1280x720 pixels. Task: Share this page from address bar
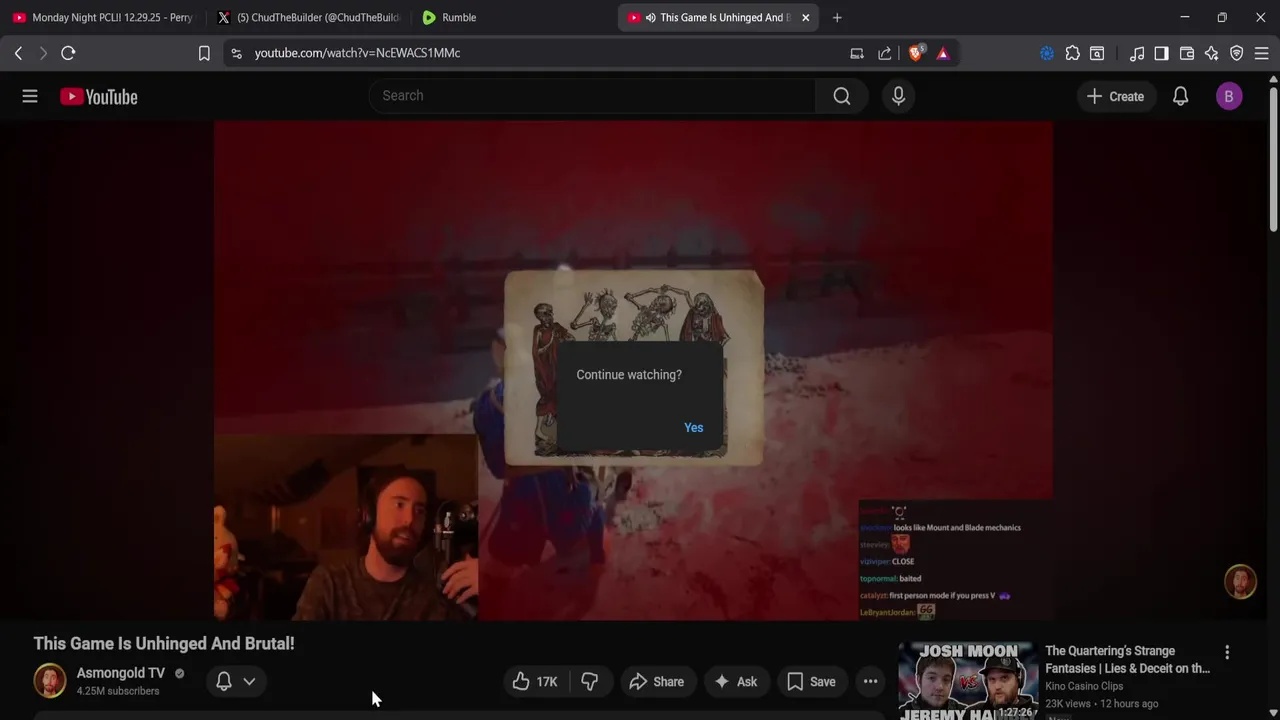pos(885,53)
